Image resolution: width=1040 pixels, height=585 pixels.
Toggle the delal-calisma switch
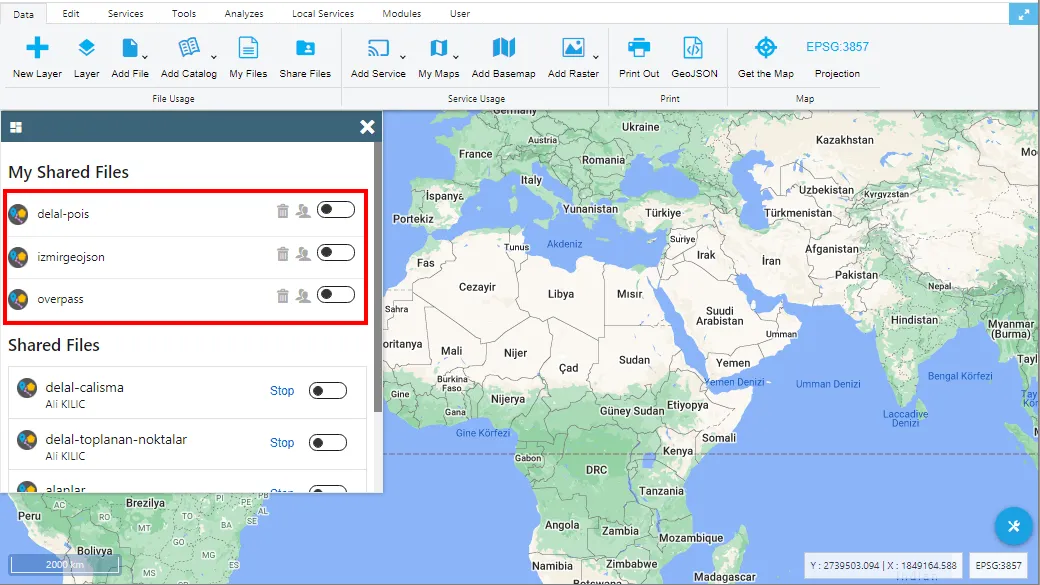coord(328,391)
